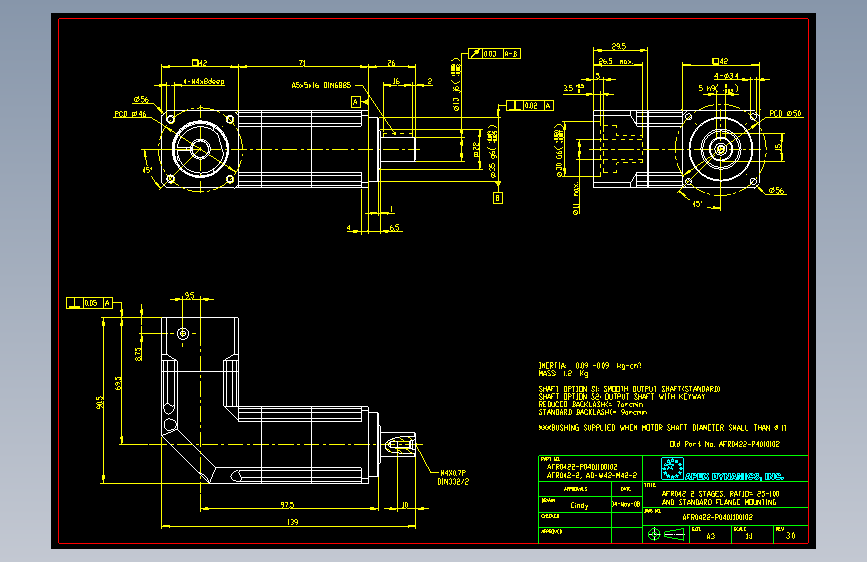Select the 'MASS 1.2 Kg' note

point(563,373)
